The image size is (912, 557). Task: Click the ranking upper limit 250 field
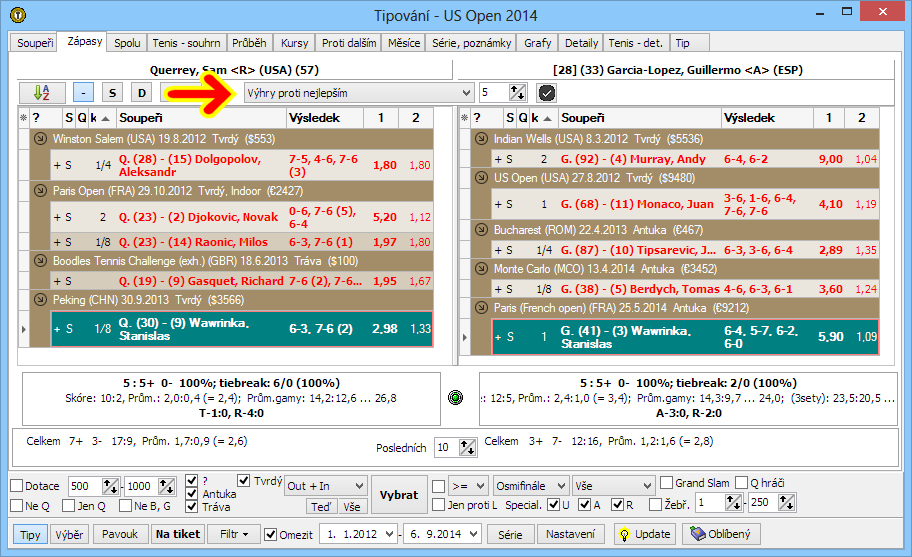pos(762,502)
